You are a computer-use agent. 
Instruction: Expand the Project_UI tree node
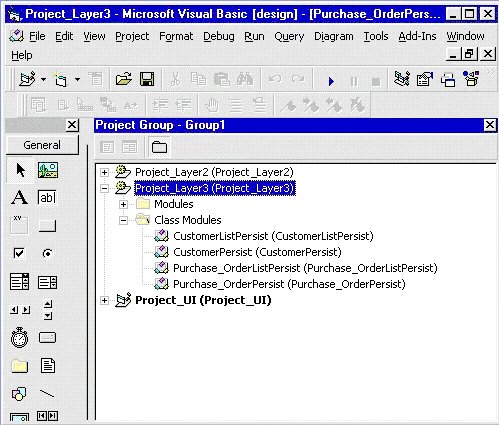click(x=104, y=300)
